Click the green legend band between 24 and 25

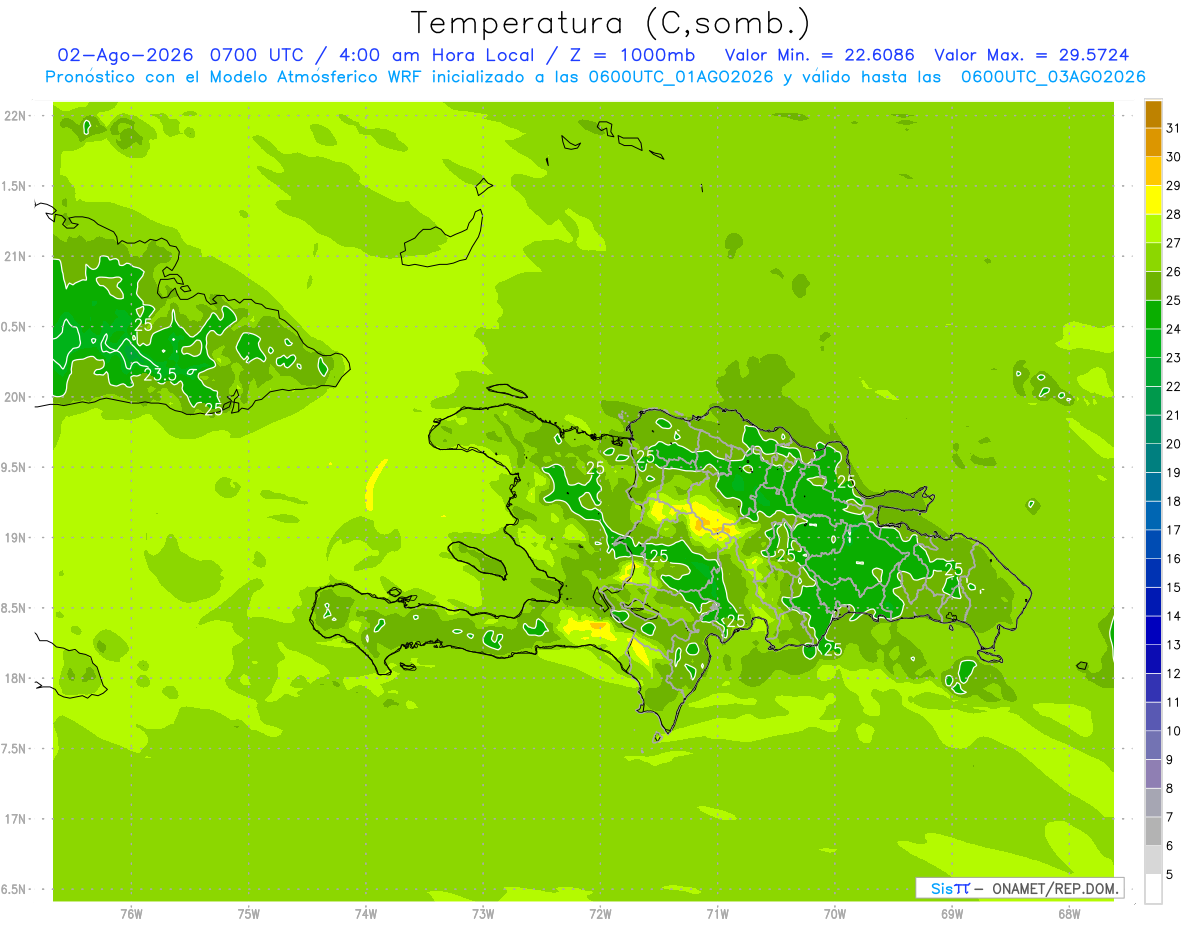1153,314
